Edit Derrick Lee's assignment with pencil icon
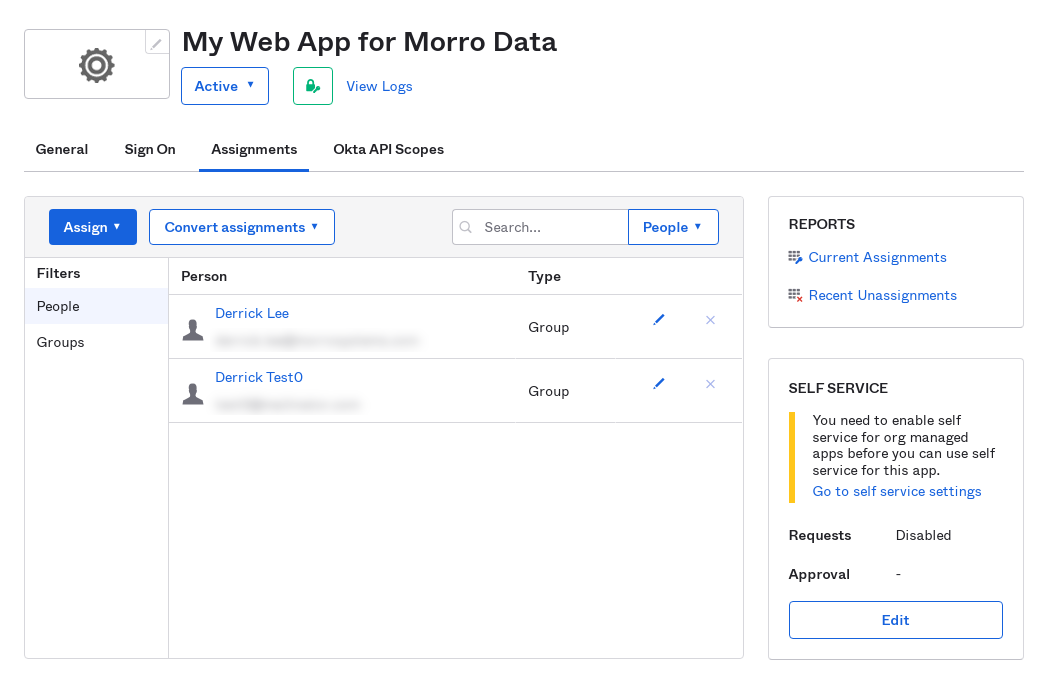 point(659,320)
